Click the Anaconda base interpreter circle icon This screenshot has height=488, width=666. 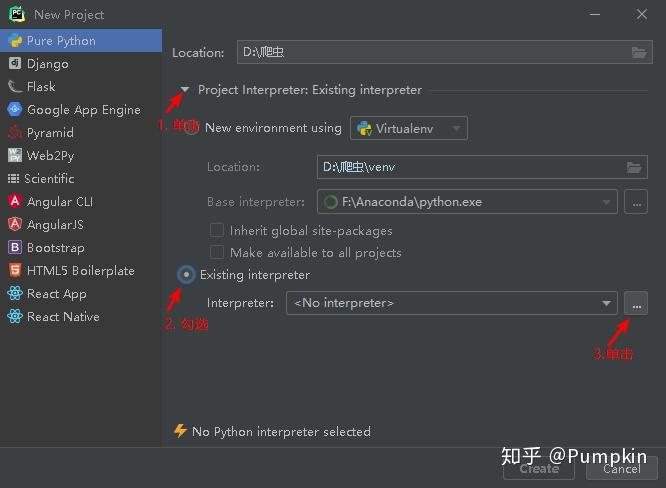coord(330,202)
